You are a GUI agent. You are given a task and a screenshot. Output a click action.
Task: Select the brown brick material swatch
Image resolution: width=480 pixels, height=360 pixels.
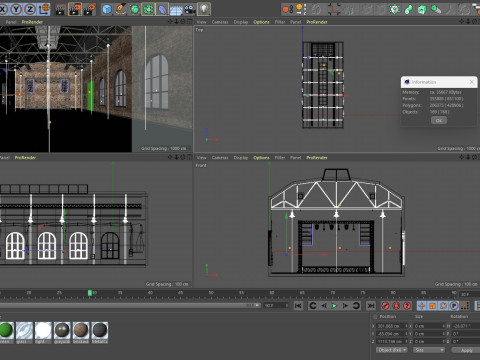(81, 330)
